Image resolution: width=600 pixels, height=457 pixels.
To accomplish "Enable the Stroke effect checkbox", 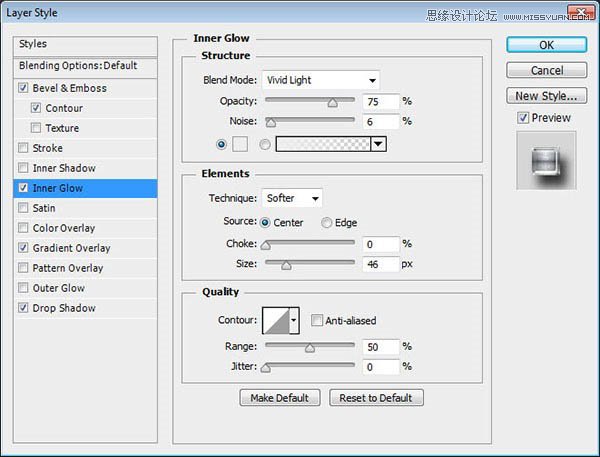I will (23, 148).
